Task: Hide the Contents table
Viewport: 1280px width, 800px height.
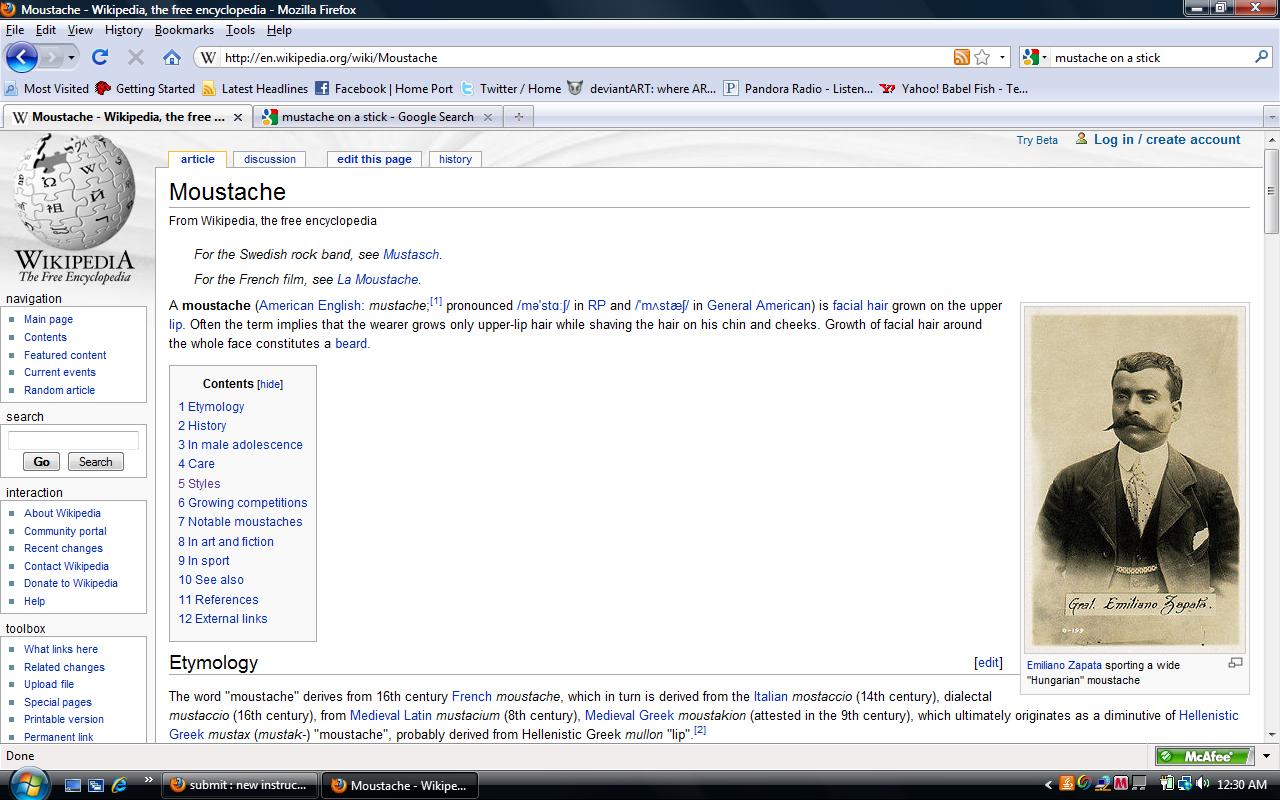Action: point(270,384)
